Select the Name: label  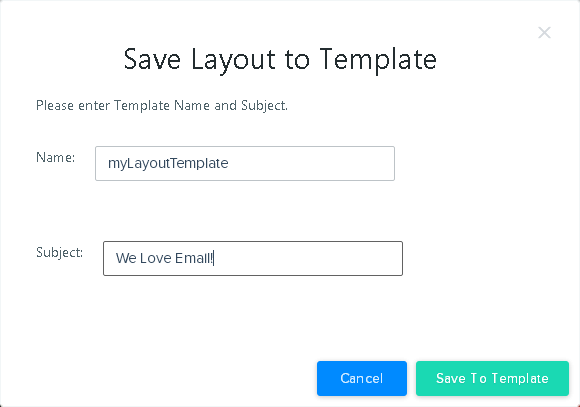pyautogui.click(x=55, y=158)
